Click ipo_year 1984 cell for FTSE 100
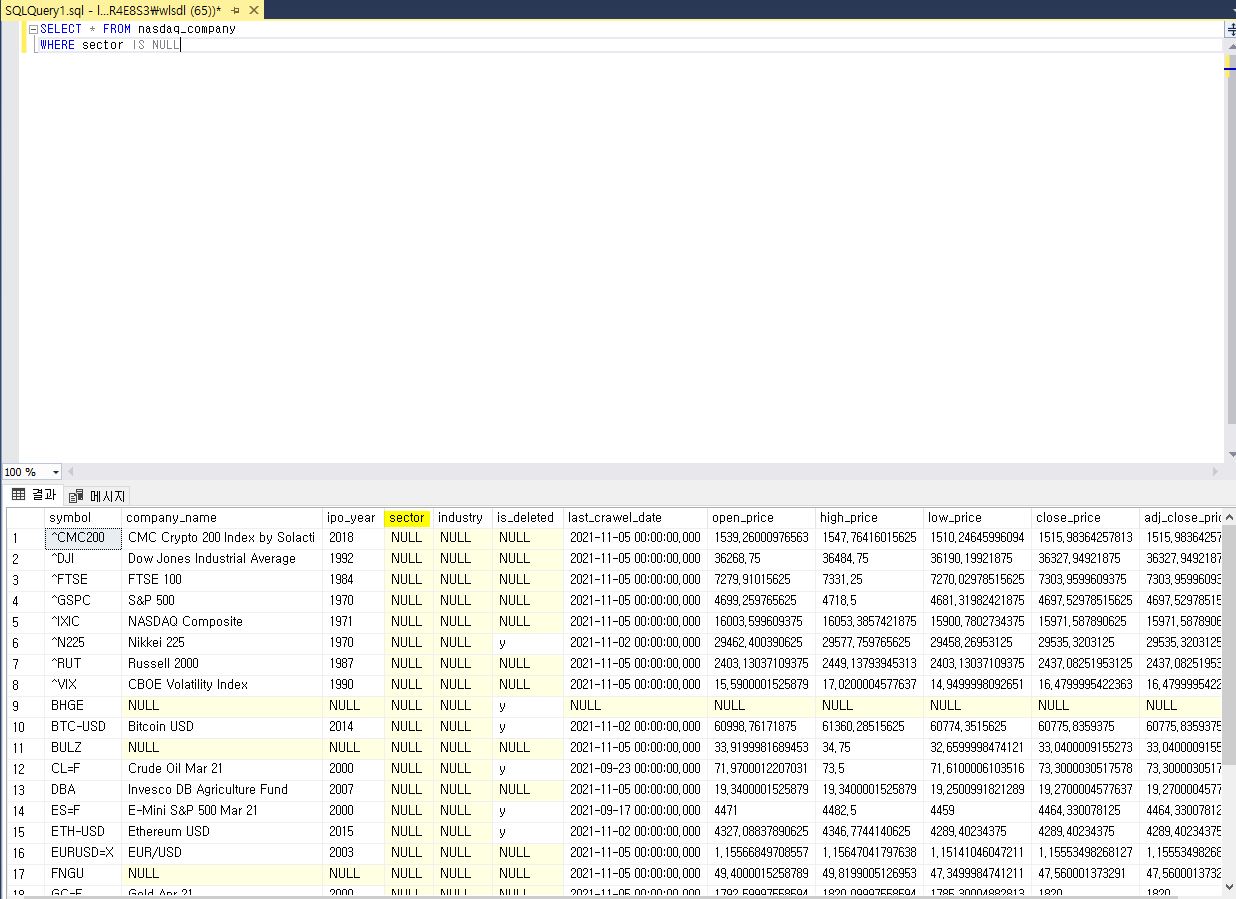Screen dimensions: 1236x899 [x=352, y=580]
